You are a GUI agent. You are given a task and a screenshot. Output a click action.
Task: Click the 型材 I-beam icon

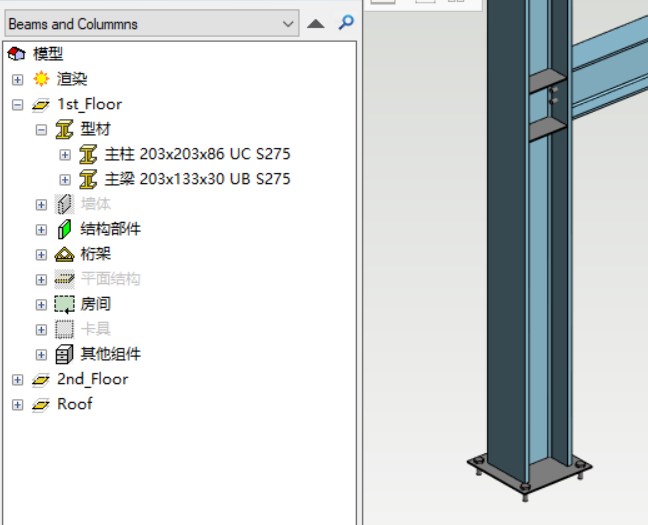(64, 129)
